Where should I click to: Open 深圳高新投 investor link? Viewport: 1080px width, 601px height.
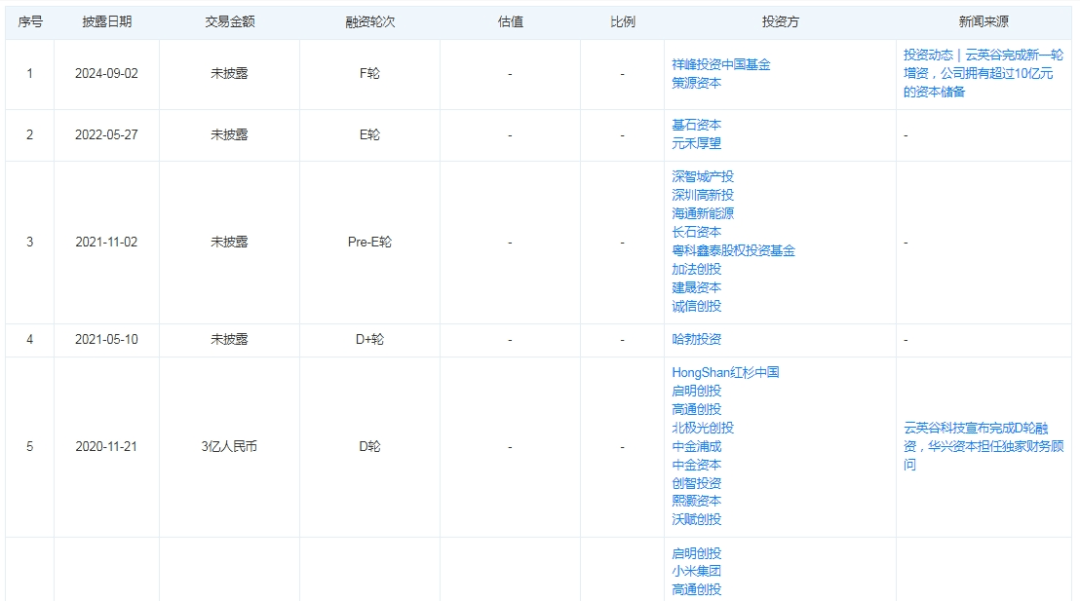tap(703, 196)
